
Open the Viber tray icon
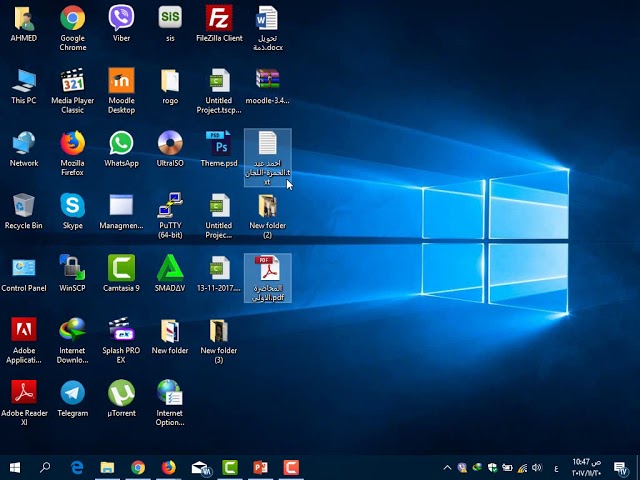click(x=462, y=468)
